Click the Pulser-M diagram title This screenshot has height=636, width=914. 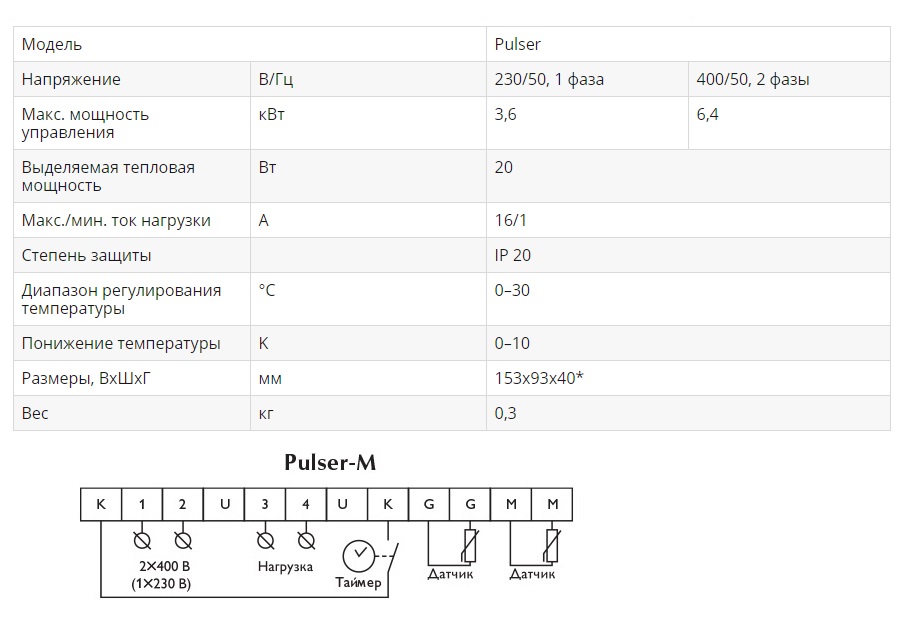pos(330,462)
